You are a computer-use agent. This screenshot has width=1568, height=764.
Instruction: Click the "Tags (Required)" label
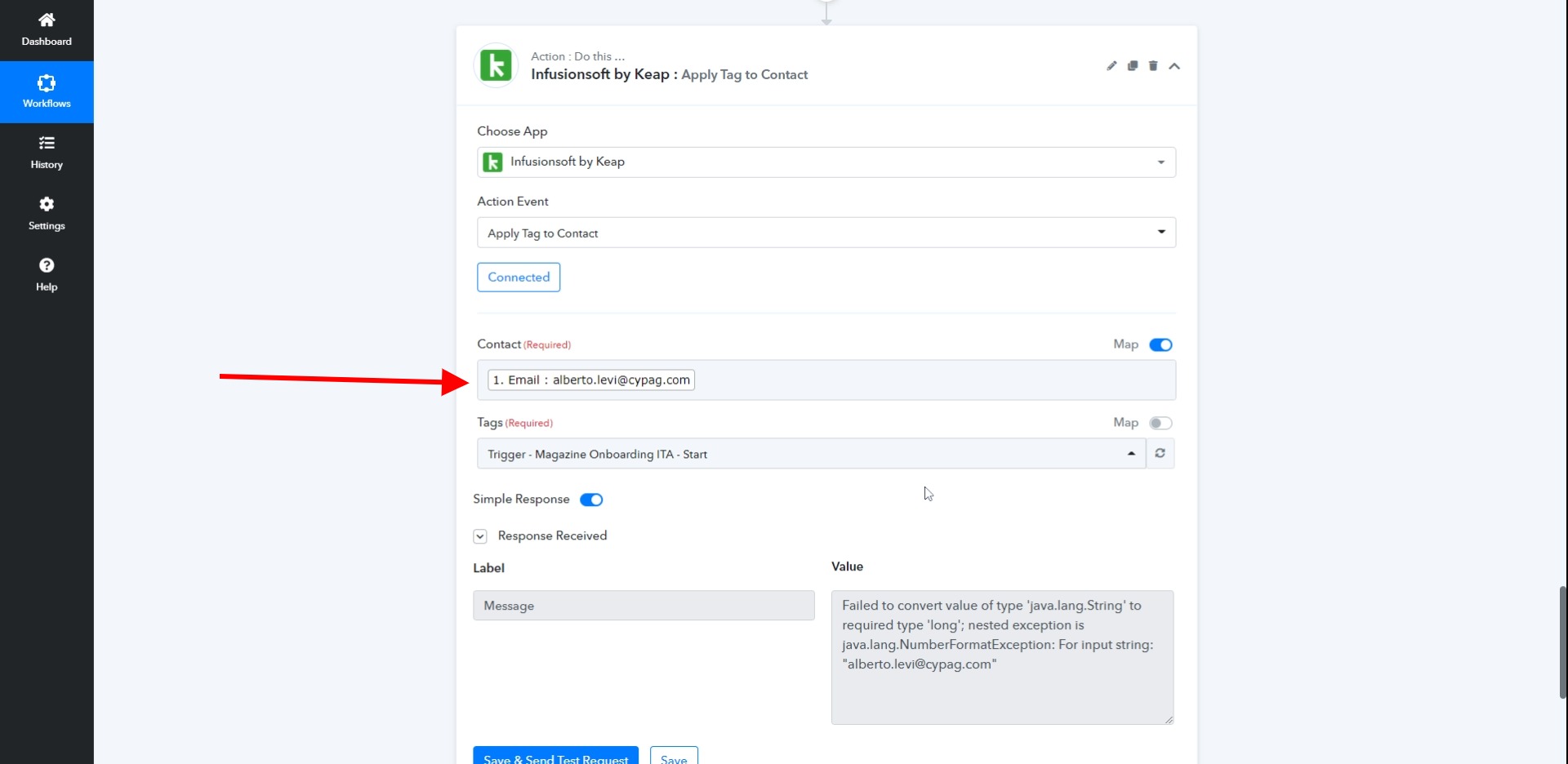tap(515, 423)
